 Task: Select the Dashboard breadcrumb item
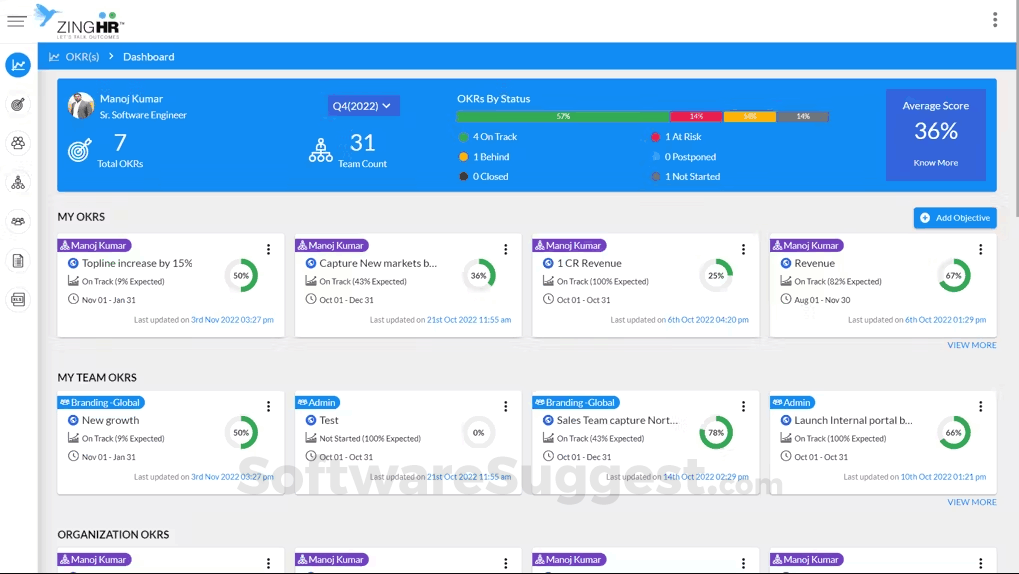[x=148, y=57]
